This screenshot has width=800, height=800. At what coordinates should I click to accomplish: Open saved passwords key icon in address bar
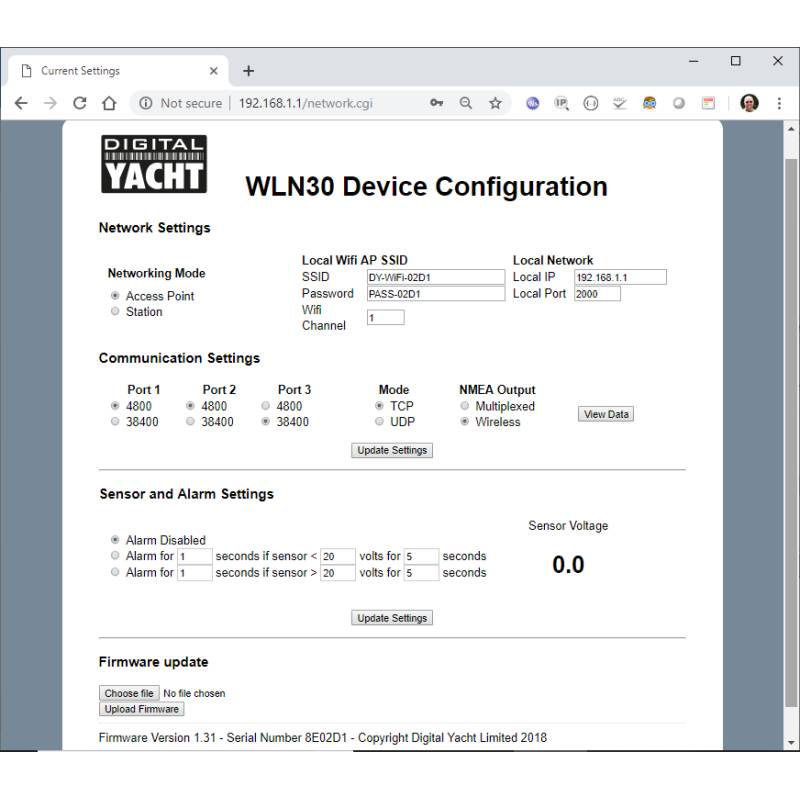coord(436,103)
